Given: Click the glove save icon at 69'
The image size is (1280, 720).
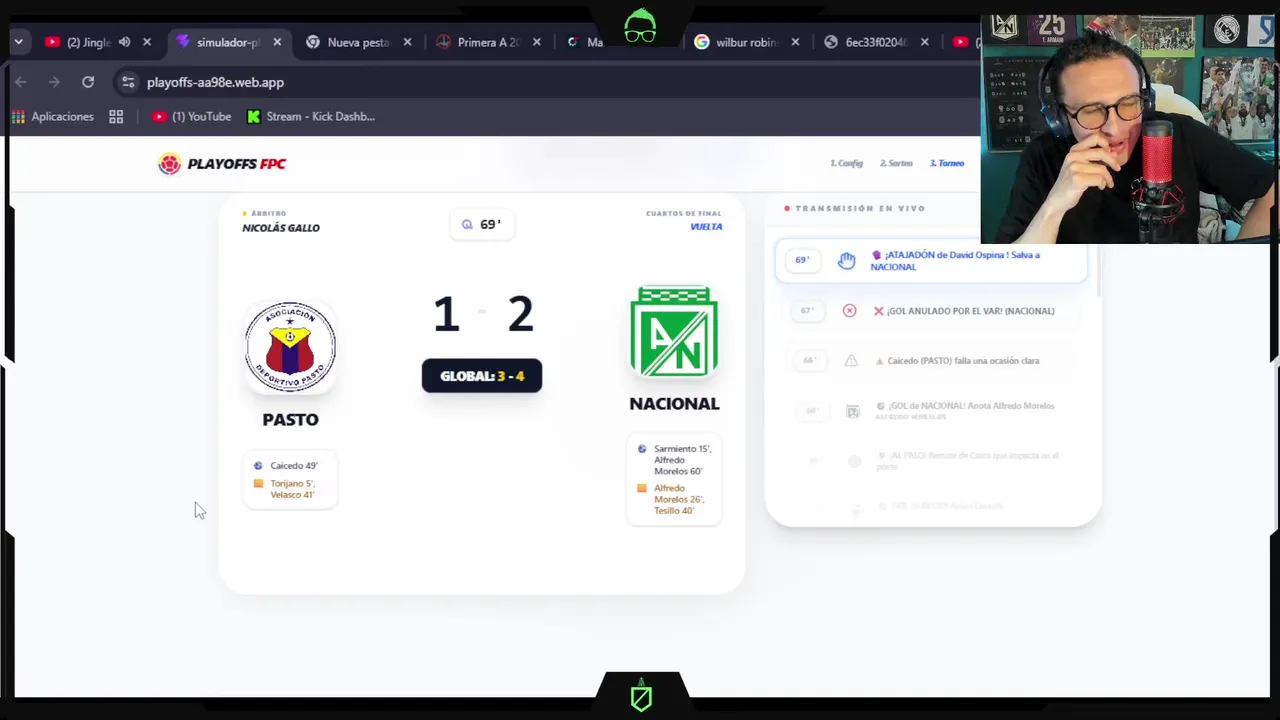Looking at the screenshot, I should pos(846,261).
